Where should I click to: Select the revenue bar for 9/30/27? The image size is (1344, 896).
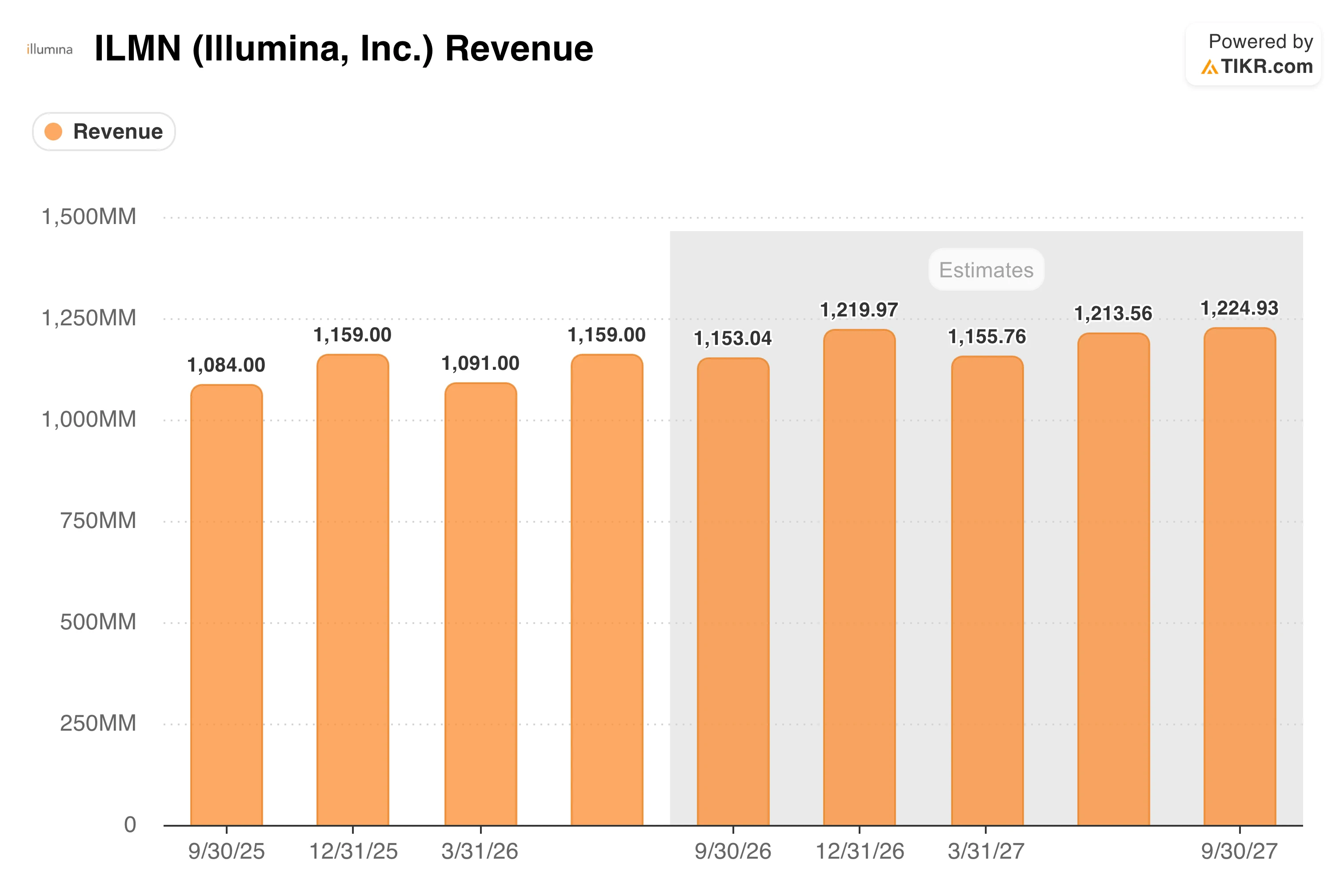coord(1240,576)
